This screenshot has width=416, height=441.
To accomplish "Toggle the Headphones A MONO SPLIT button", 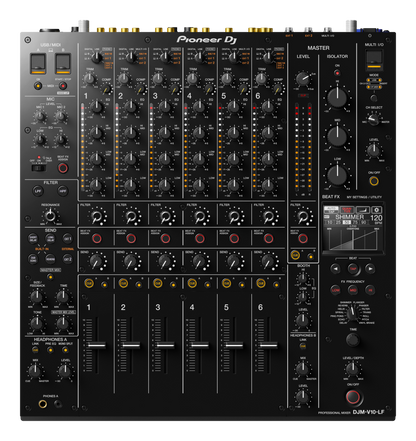I will click(65, 350).
